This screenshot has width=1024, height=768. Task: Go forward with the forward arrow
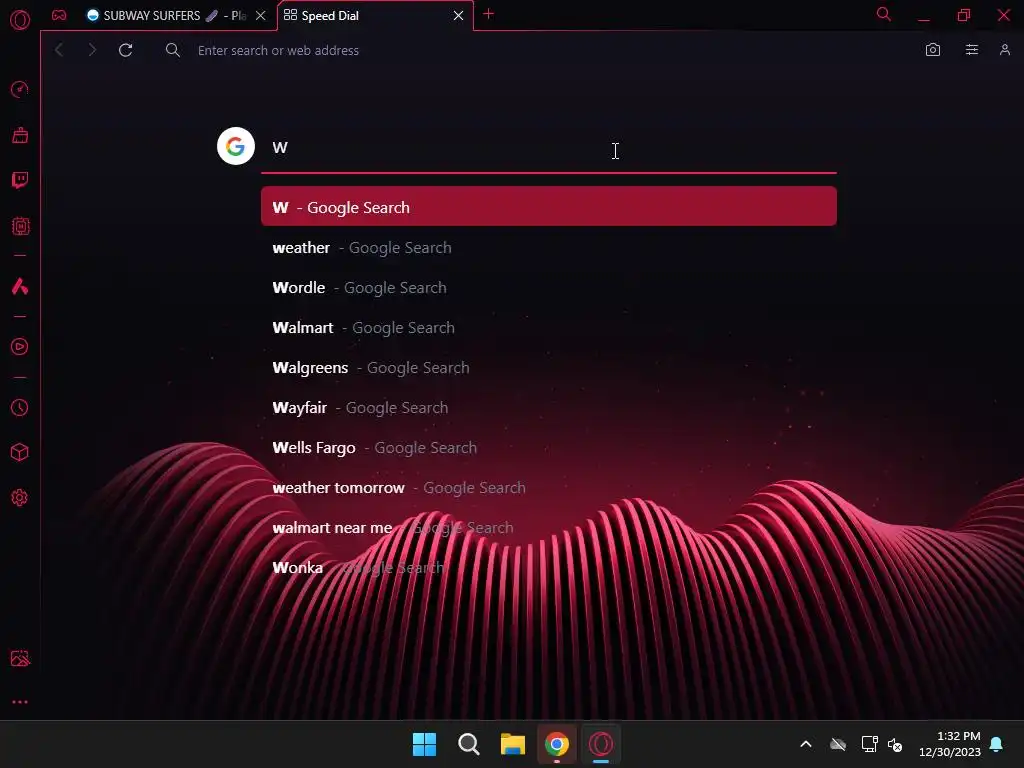click(x=92, y=50)
